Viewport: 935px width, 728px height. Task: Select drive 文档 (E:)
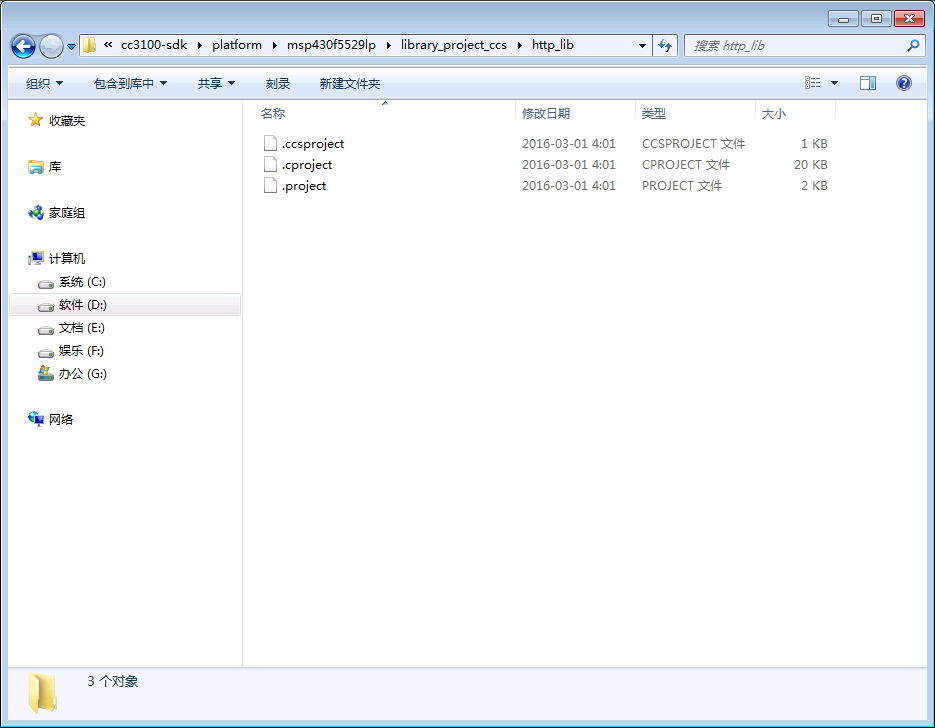(82, 328)
